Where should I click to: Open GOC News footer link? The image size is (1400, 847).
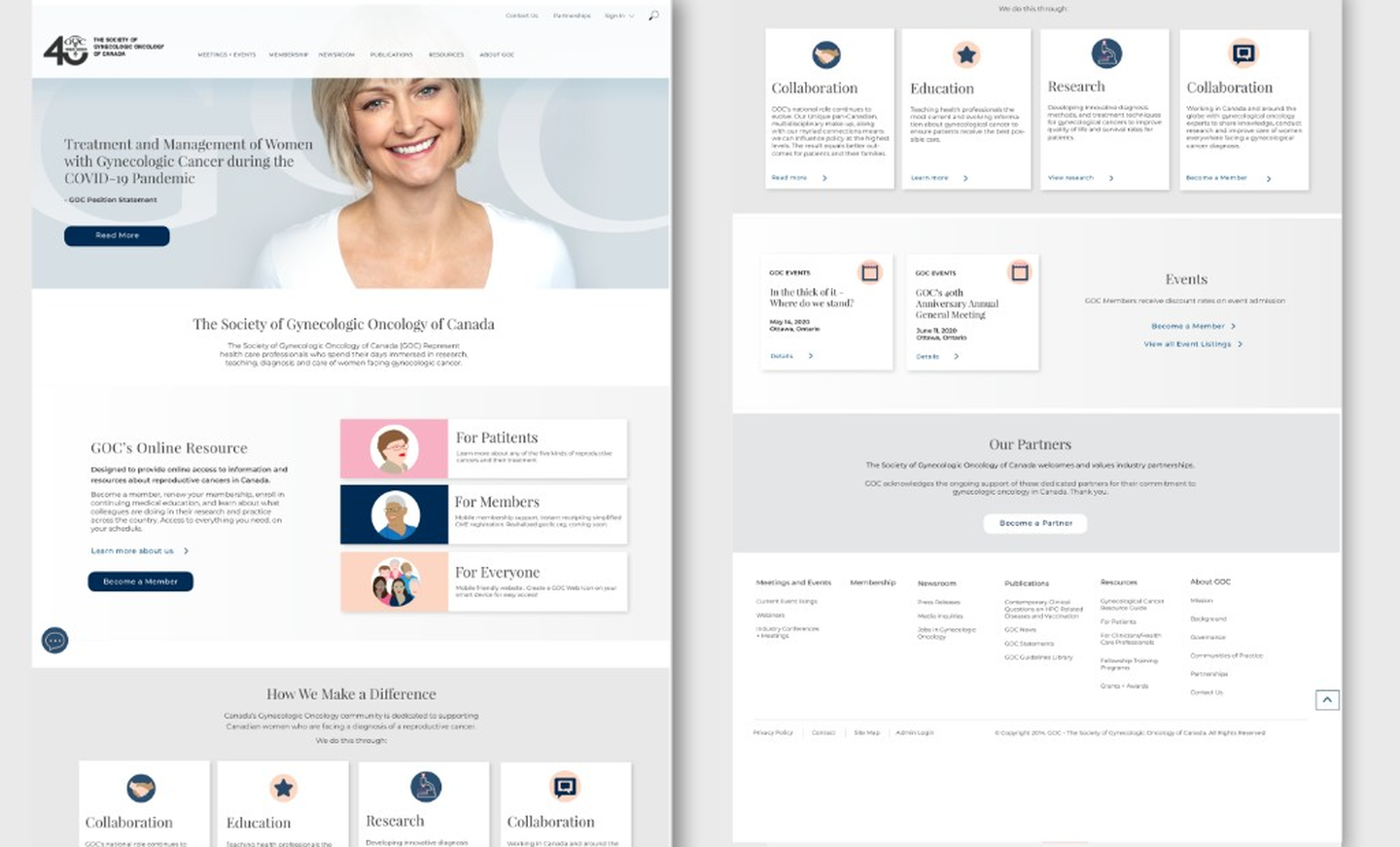(x=1020, y=629)
